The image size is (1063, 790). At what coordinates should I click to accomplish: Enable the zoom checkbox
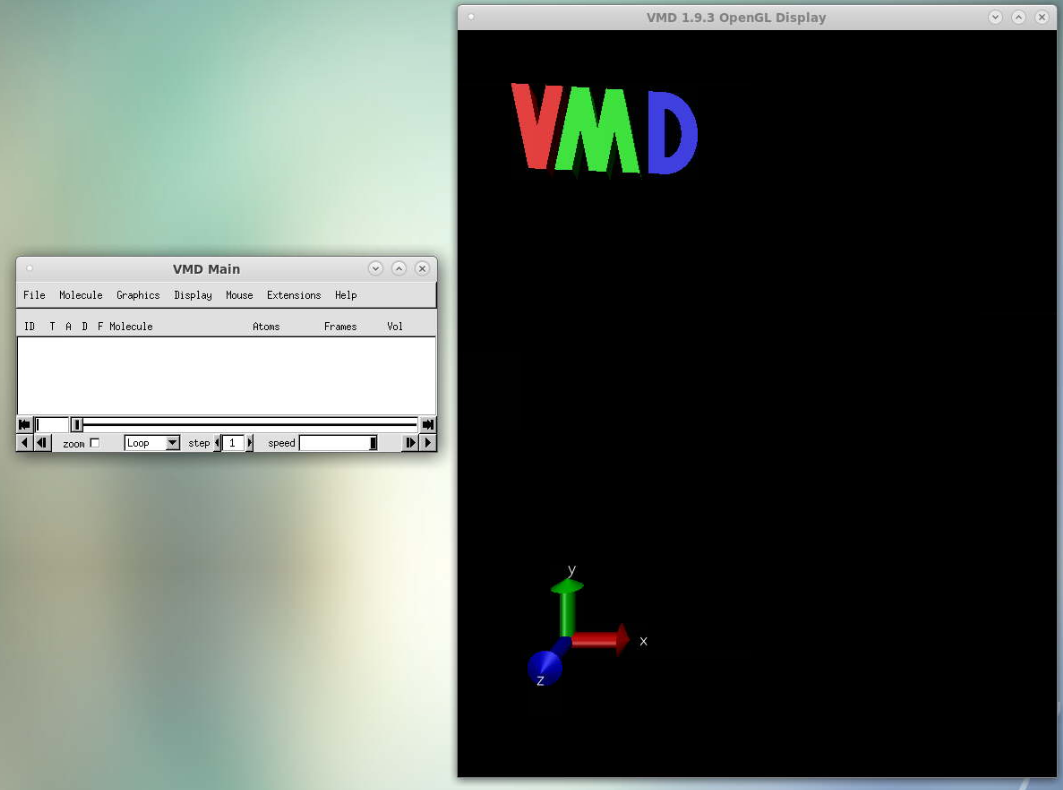[95, 443]
